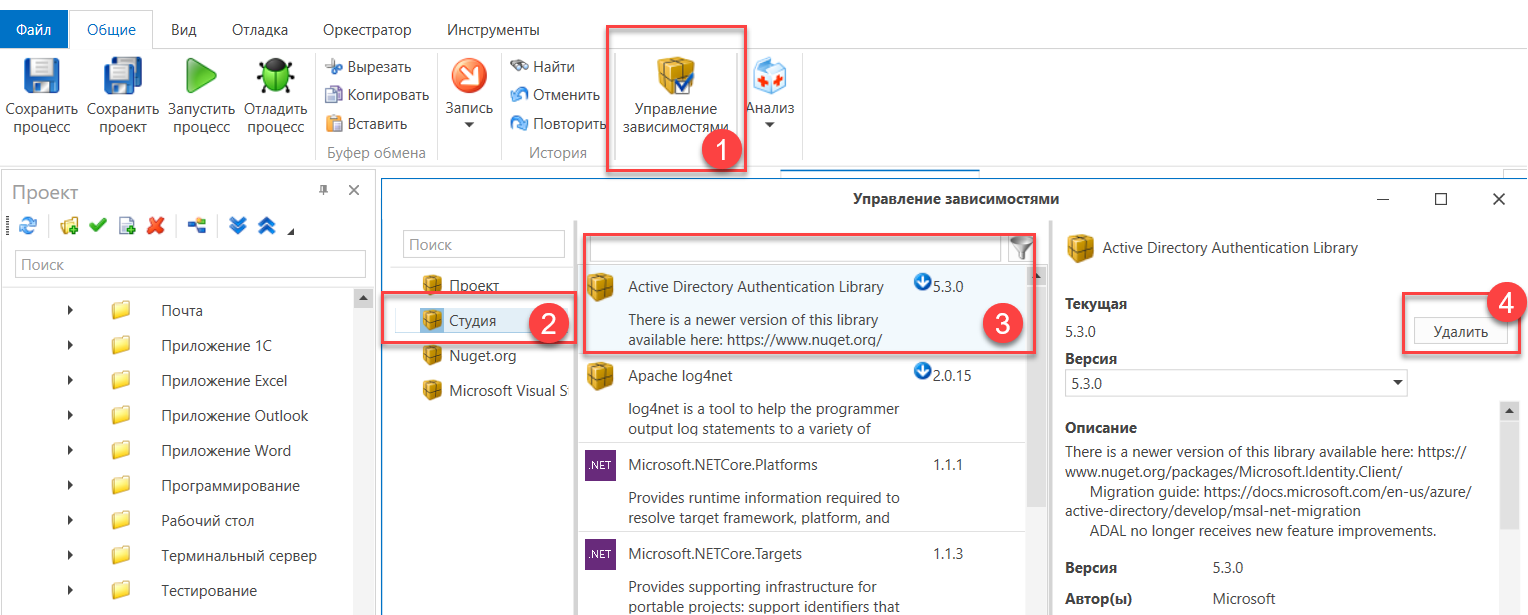
Task: Open the Анализ dropdown
Action: coord(769,96)
